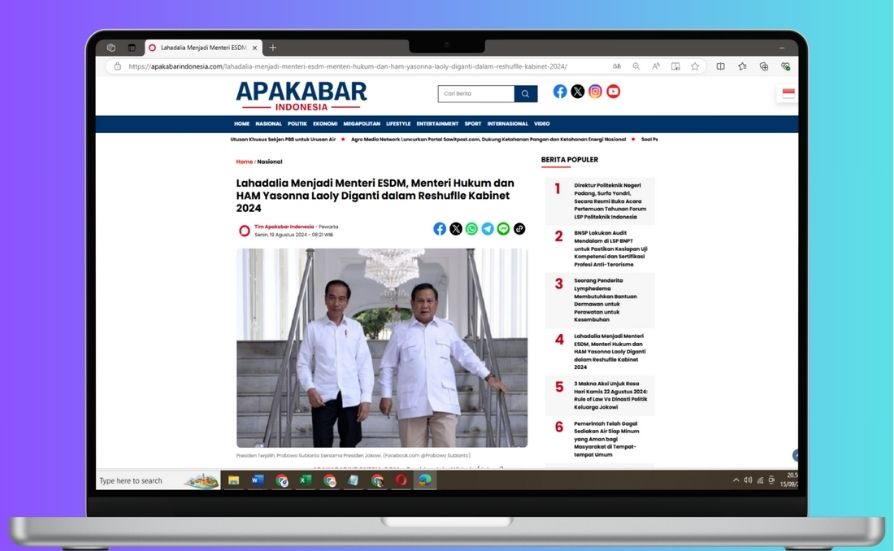Open Apakabar's Instagram page from header
Image resolution: width=894 pixels, height=551 pixels.
595,91
